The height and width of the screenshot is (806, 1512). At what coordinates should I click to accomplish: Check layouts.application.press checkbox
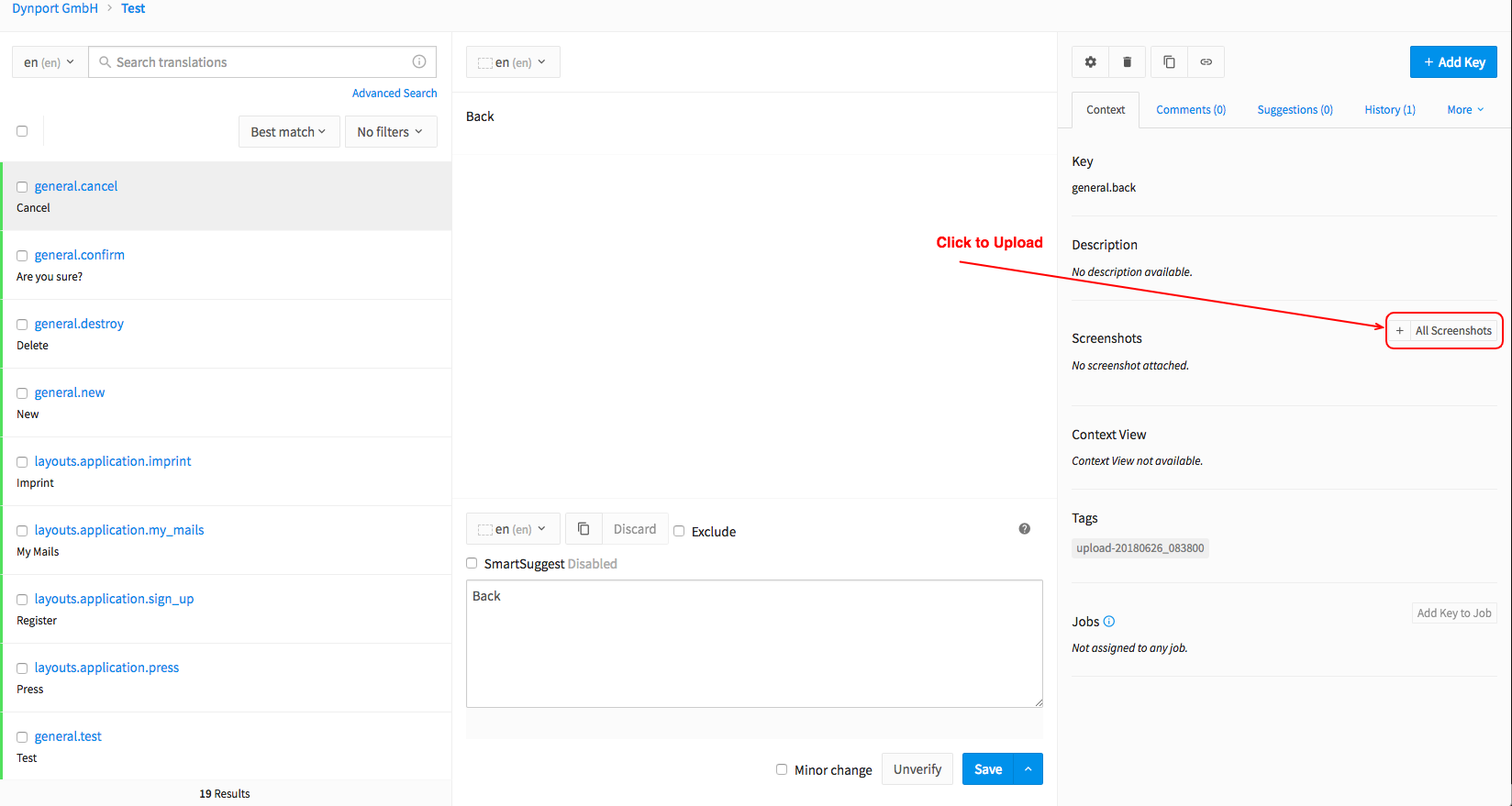(22, 668)
